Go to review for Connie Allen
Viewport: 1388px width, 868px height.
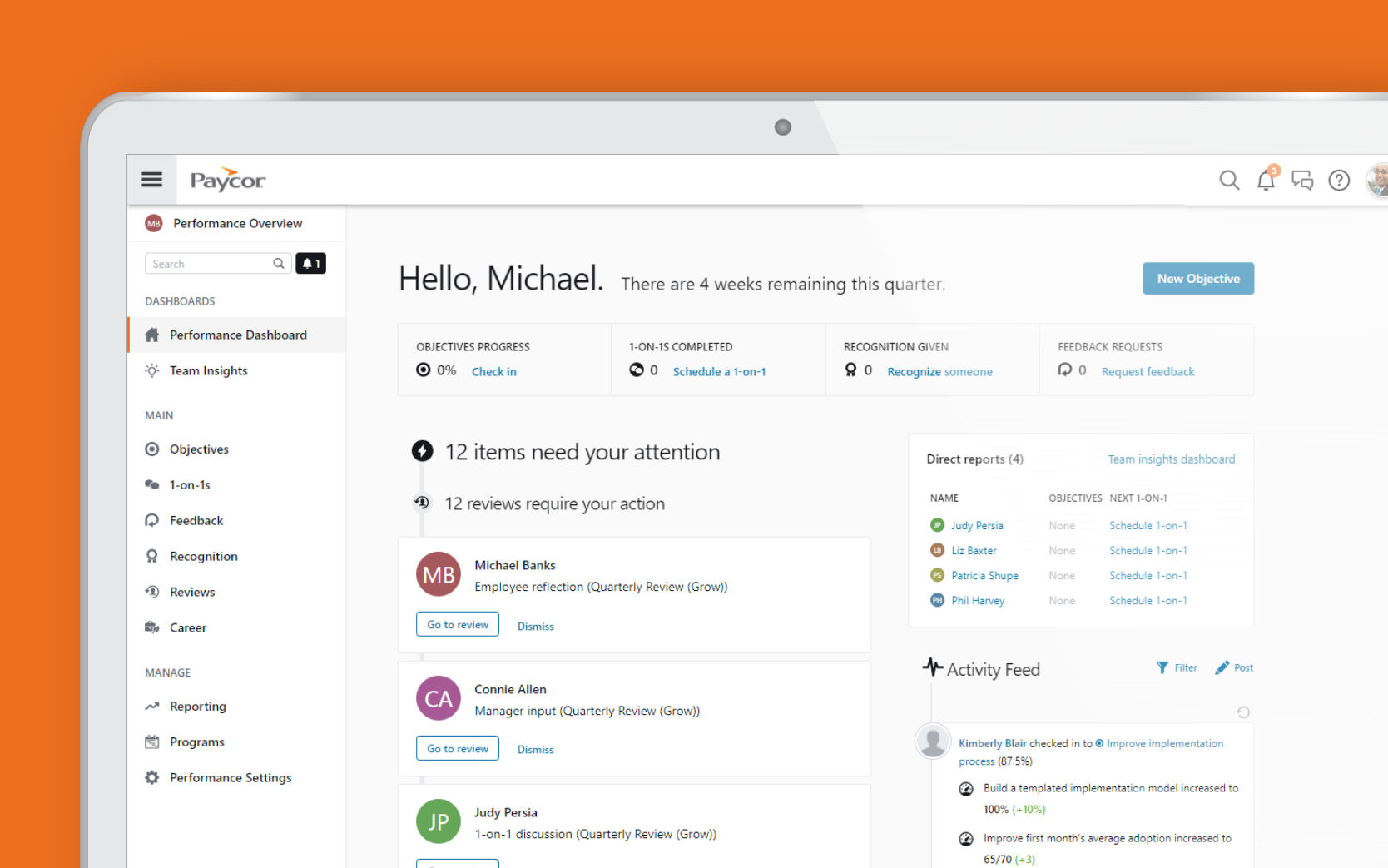[458, 748]
